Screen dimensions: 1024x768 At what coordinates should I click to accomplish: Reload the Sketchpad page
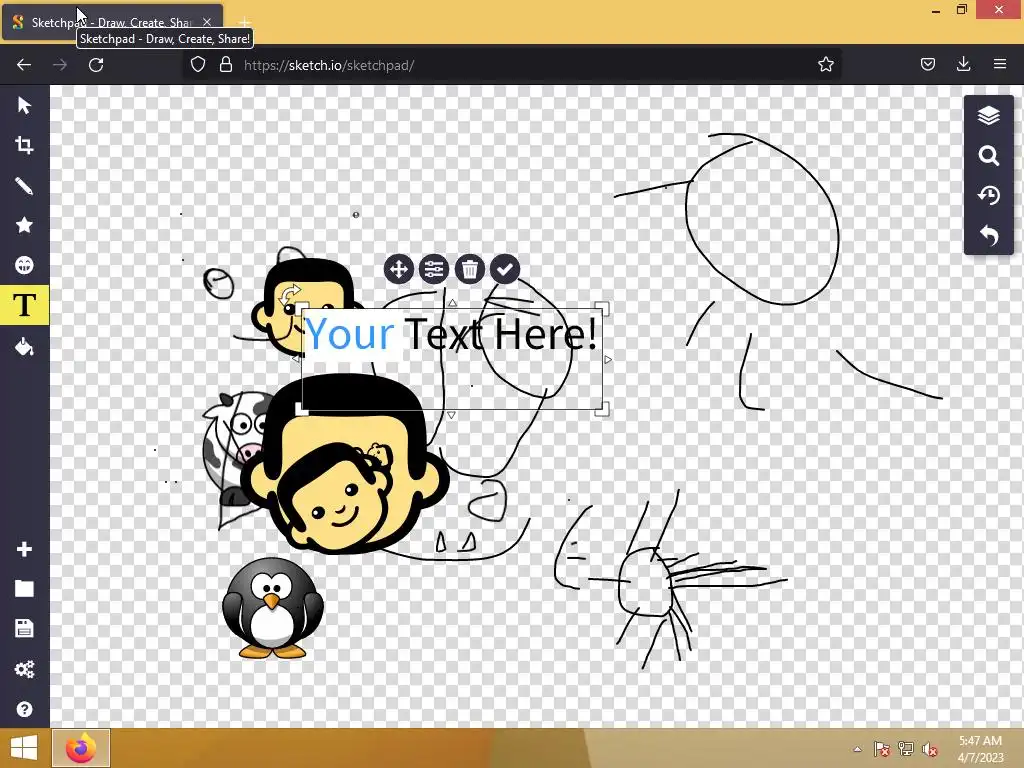pyautogui.click(x=96, y=65)
